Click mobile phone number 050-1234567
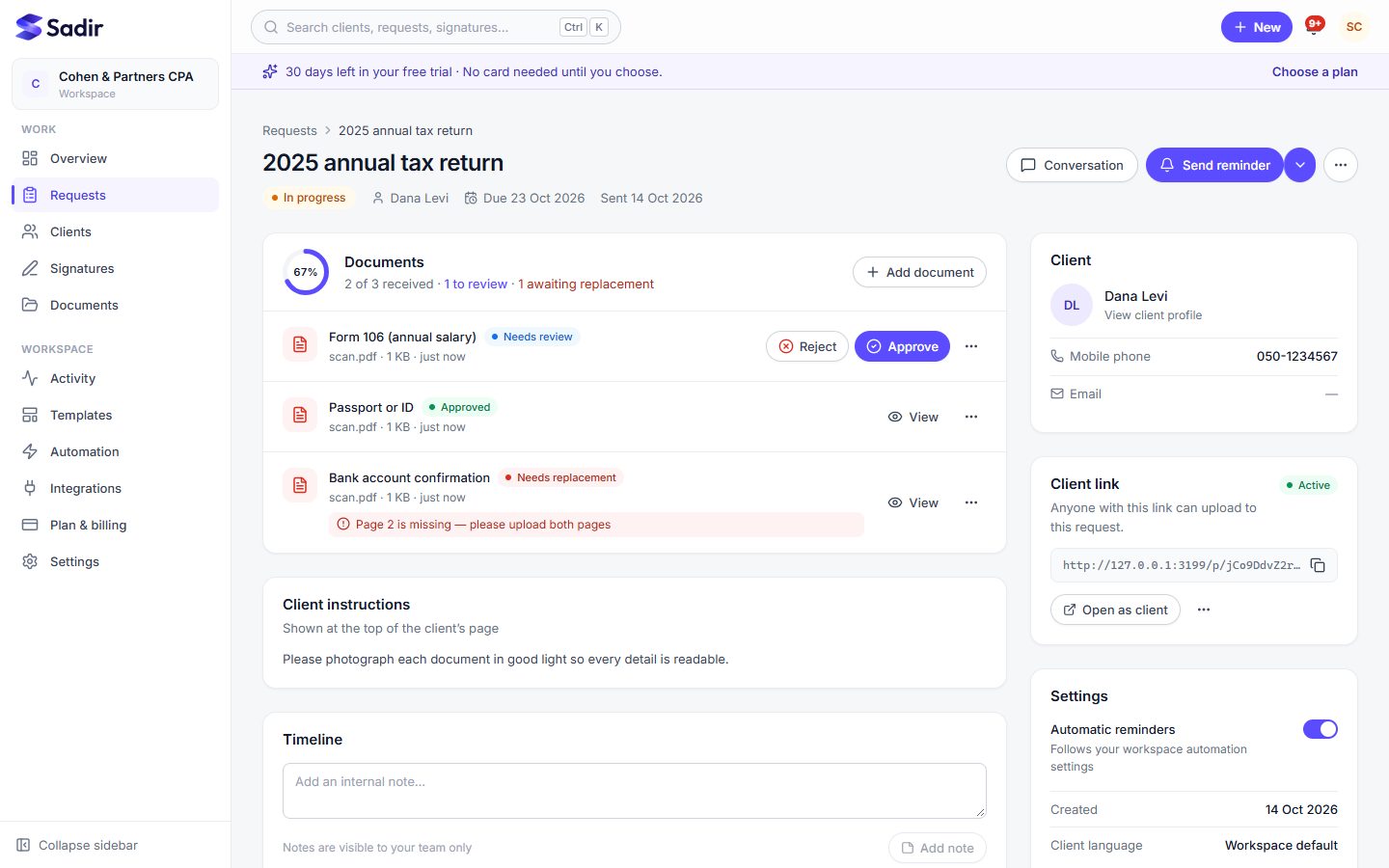Screen dimensions: 1389x868 tap(1296, 356)
